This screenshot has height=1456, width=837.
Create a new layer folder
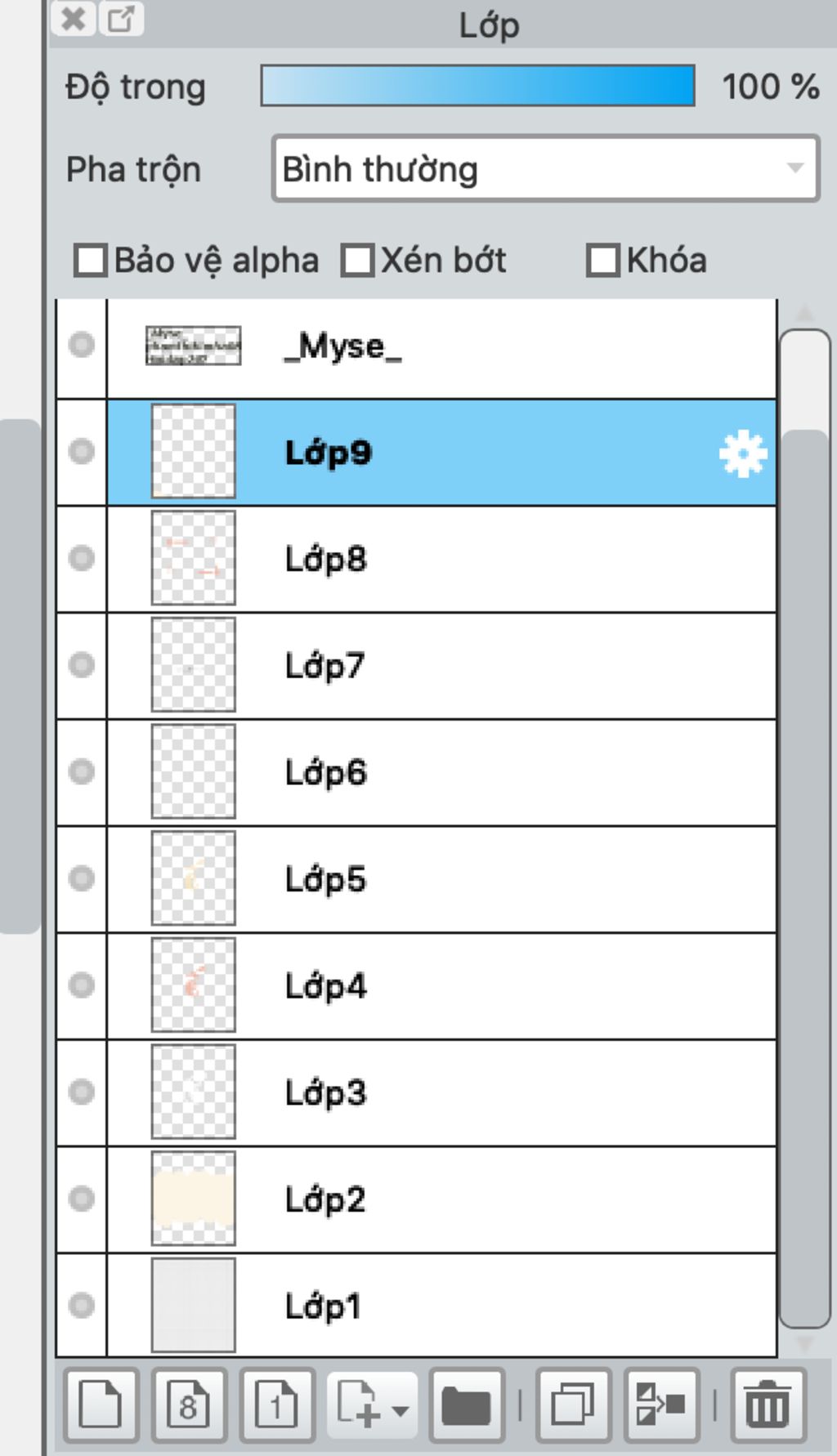pos(466,1405)
